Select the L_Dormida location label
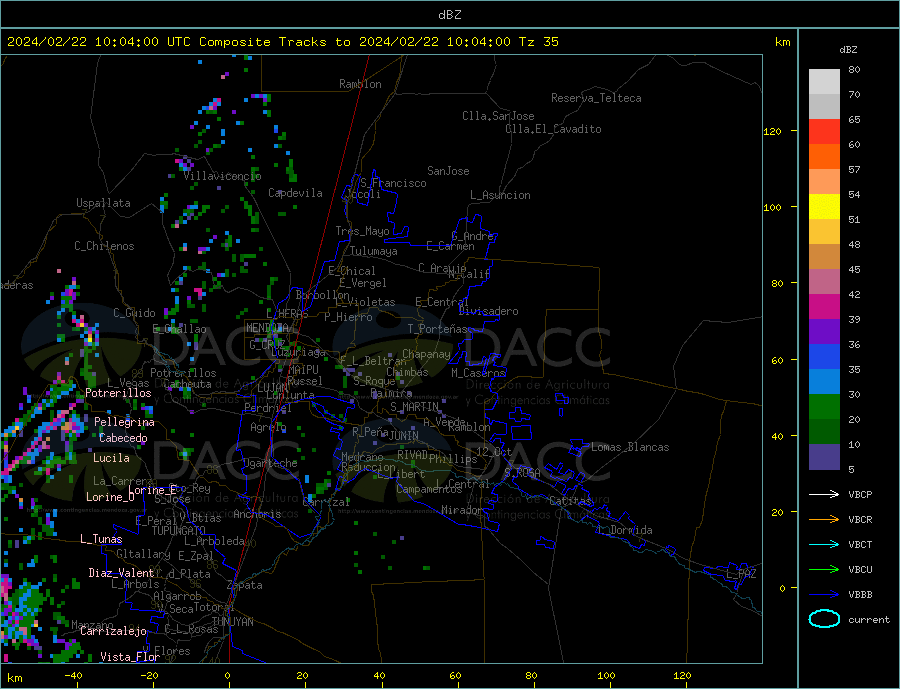The height and width of the screenshot is (689, 900). pyautogui.click(x=626, y=530)
